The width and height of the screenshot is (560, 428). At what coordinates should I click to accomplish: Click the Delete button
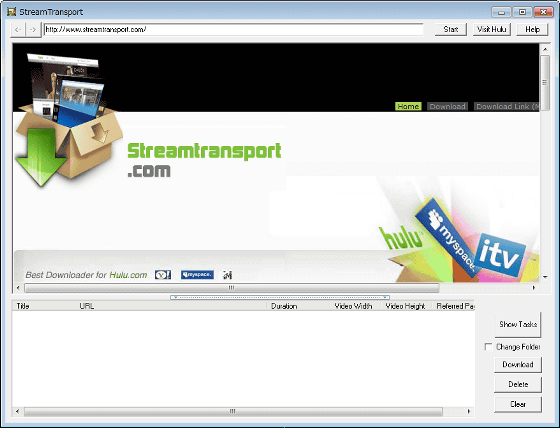coord(518,385)
